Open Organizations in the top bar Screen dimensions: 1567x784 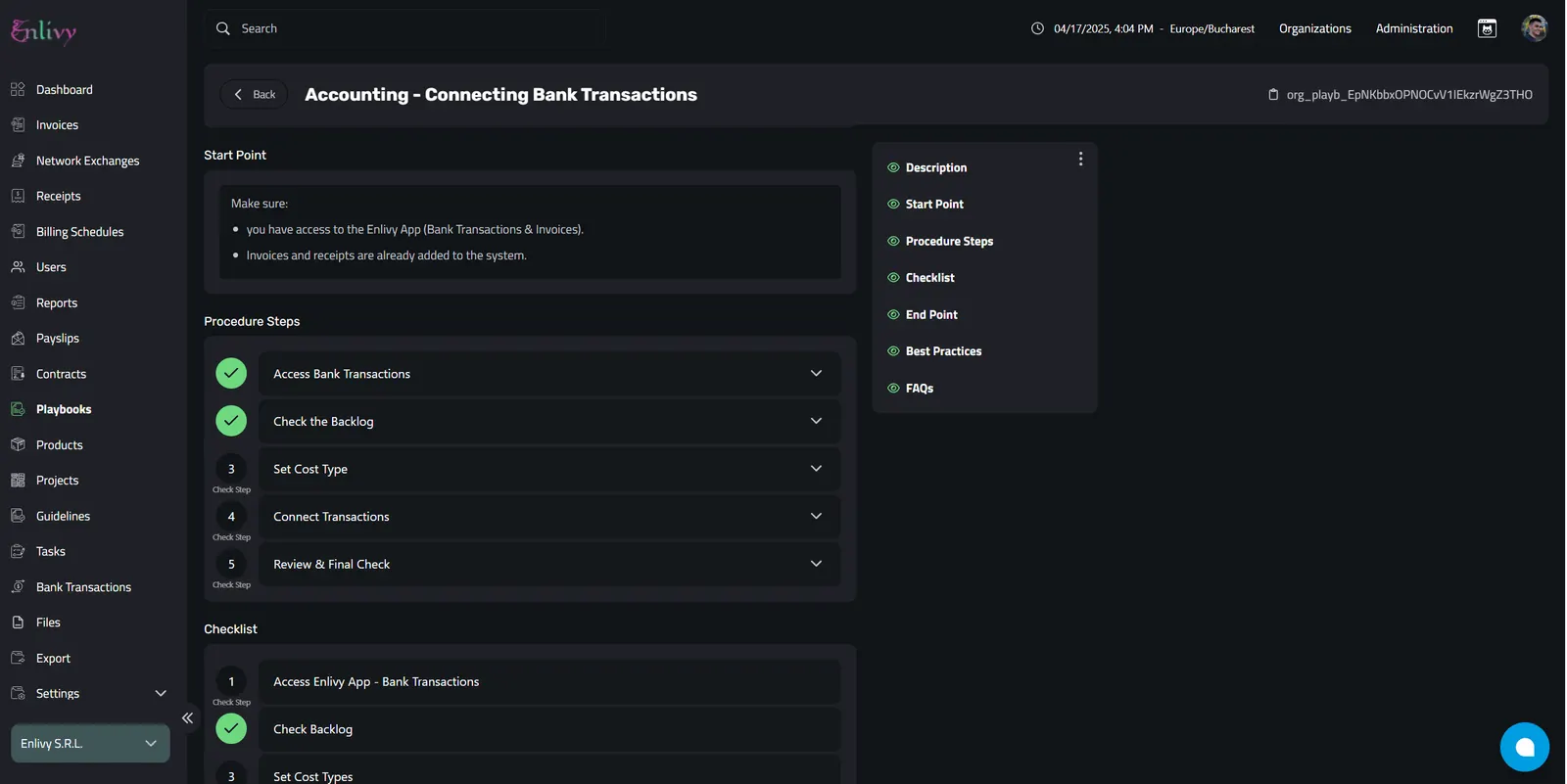point(1314,28)
